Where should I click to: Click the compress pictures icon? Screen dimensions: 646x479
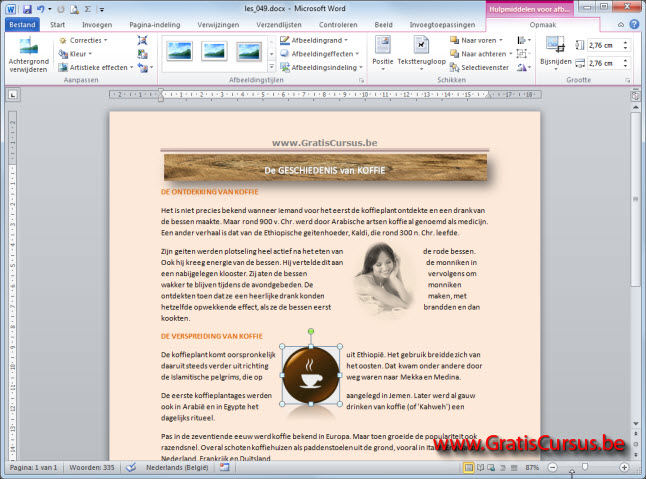click(143, 40)
